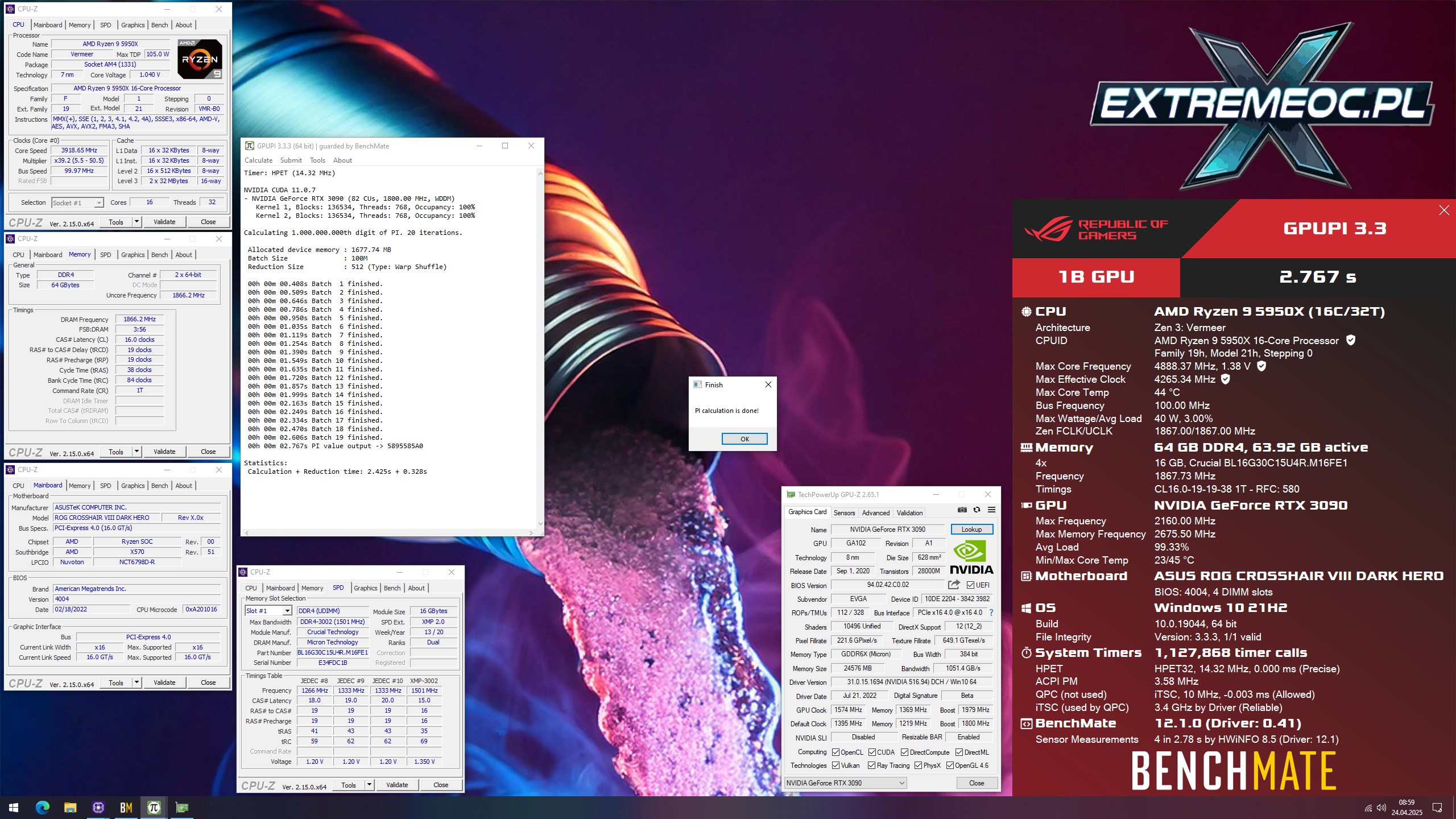
Task: Toggle the OpenCL checkbox
Action: tap(835, 752)
